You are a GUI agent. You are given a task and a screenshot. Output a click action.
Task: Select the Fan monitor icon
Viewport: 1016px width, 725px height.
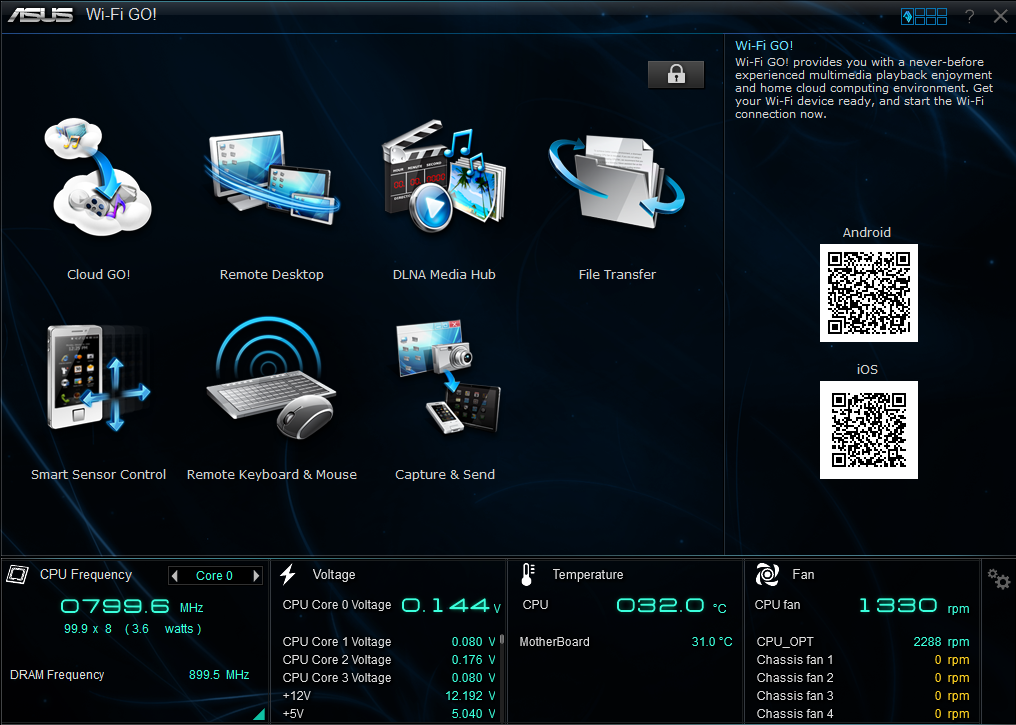767,574
